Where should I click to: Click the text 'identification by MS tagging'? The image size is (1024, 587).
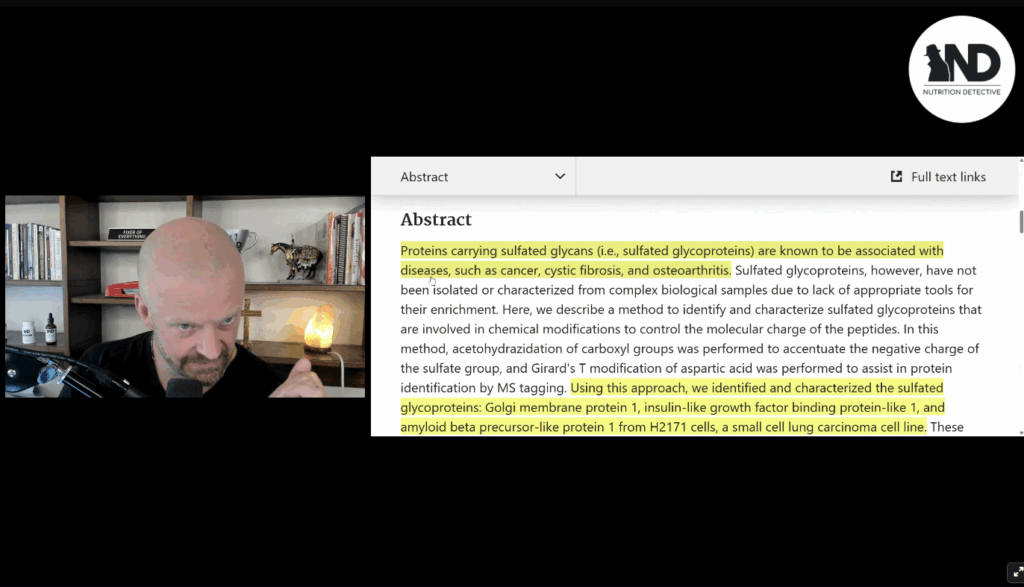(483, 388)
